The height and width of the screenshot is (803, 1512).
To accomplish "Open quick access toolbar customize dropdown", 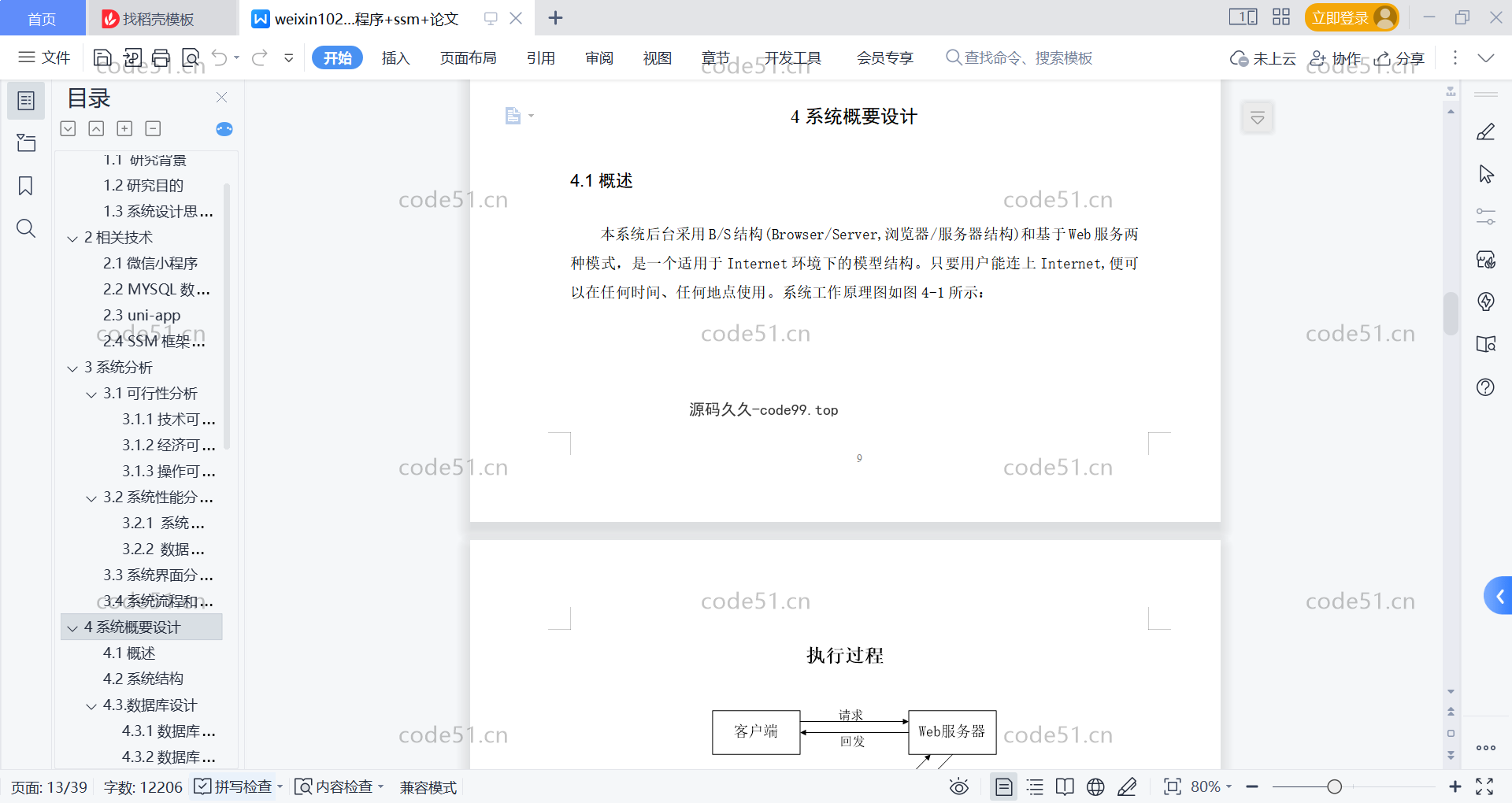I will click(x=289, y=57).
